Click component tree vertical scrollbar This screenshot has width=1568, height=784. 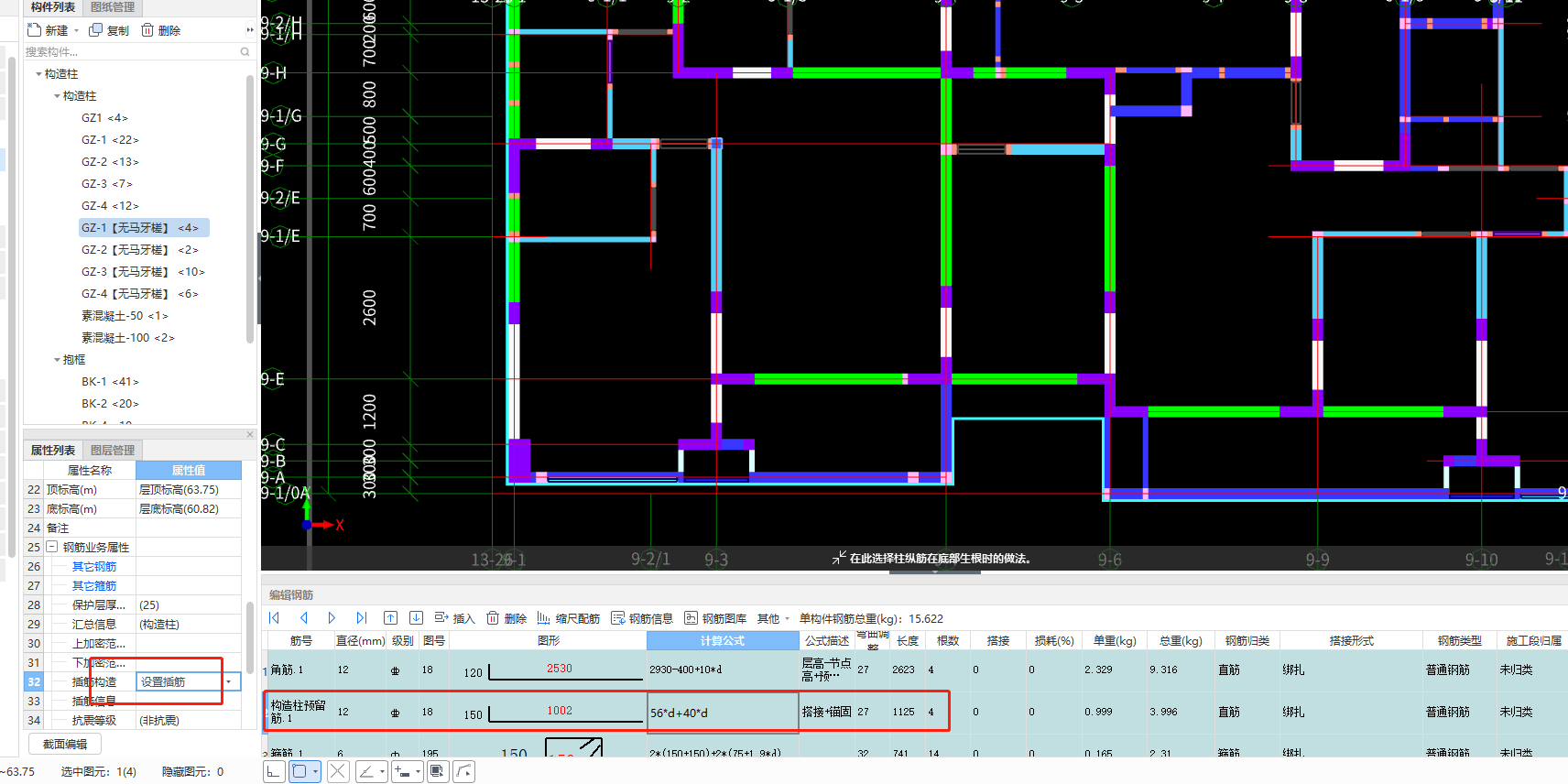point(249,211)
